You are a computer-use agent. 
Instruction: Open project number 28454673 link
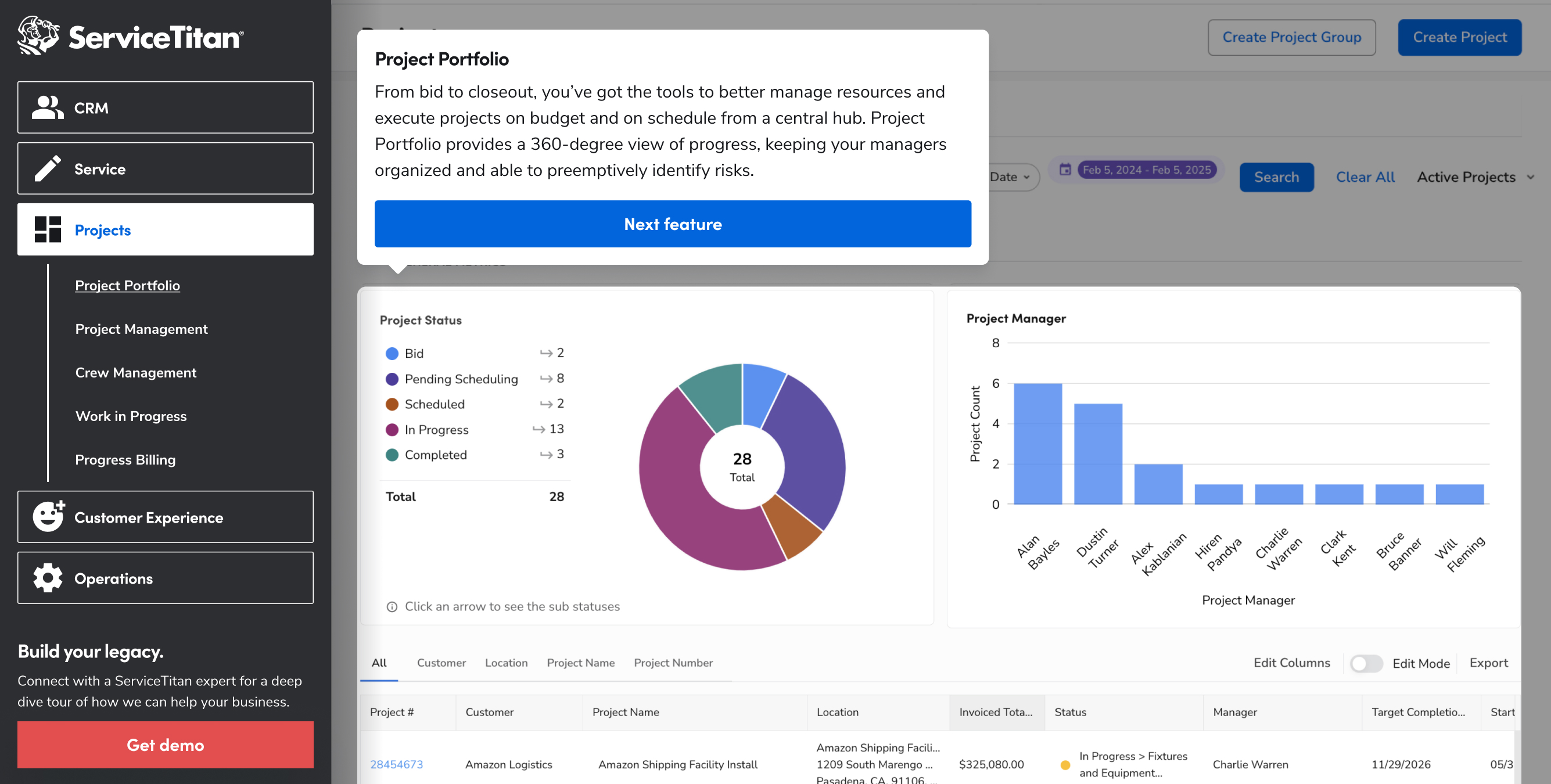point(396,764)
